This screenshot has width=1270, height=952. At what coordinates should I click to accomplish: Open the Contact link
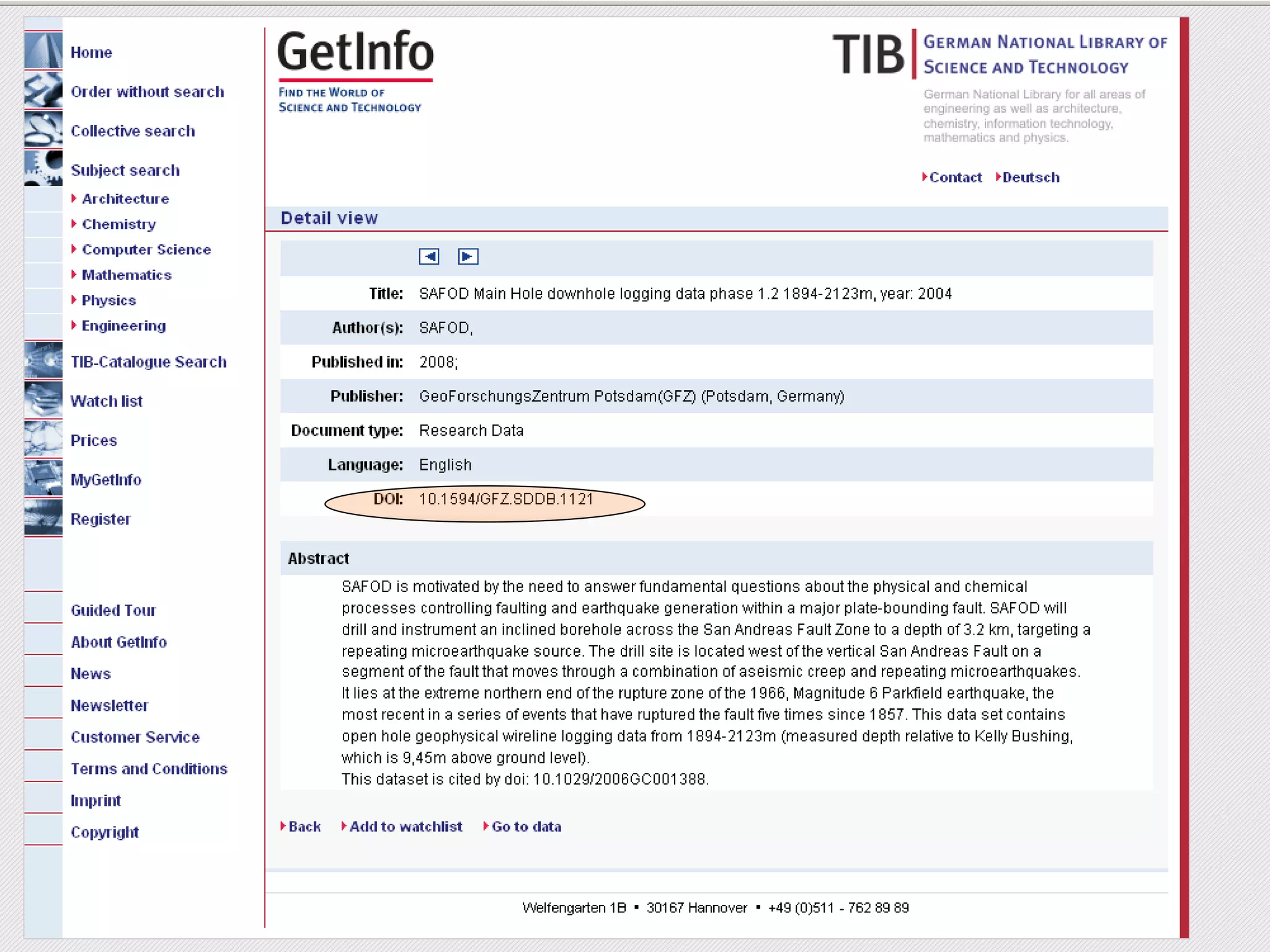pyautogui.click(x=955, y=178)
